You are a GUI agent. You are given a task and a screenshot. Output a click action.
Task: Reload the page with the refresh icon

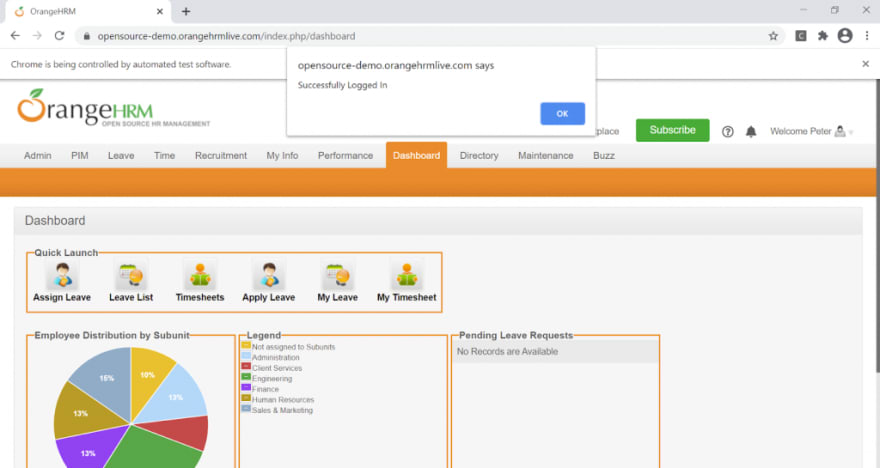pyautogui.click(x=59, y=35)
